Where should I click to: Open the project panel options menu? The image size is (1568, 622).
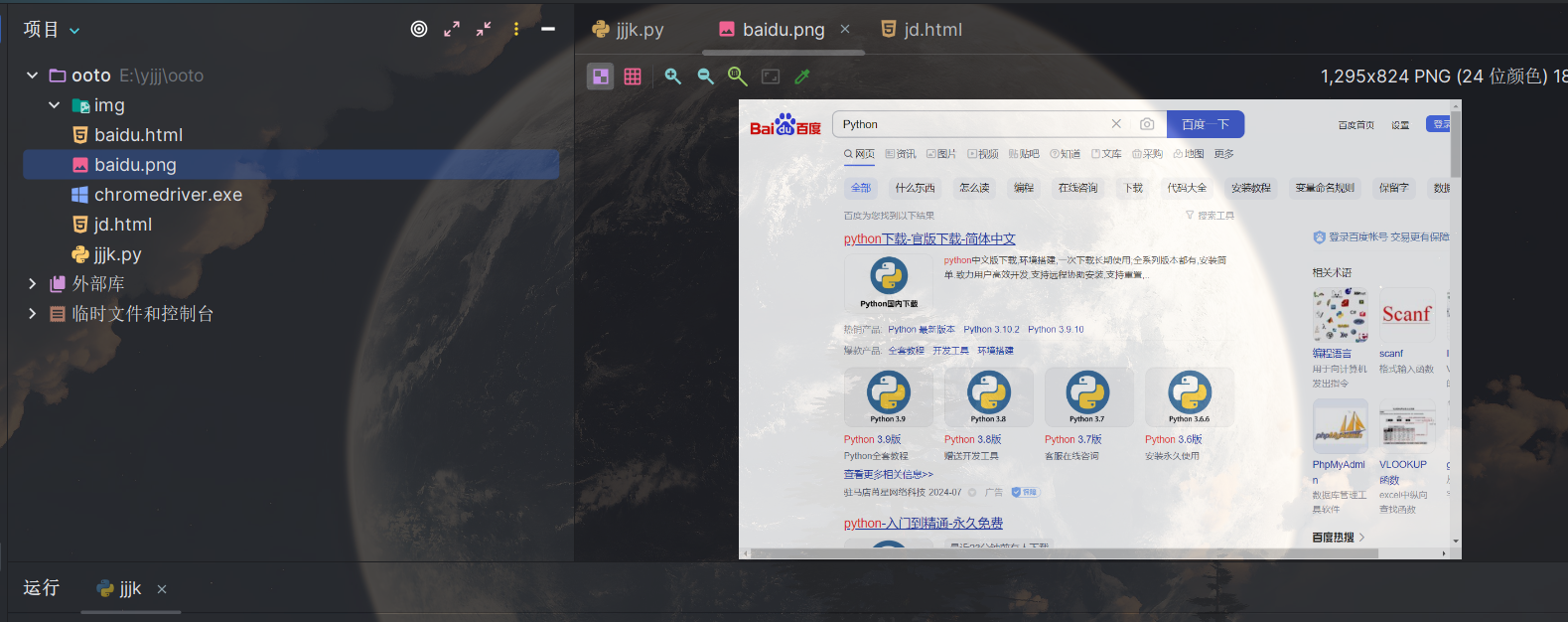pyautogui.click(x=516, y=29)
